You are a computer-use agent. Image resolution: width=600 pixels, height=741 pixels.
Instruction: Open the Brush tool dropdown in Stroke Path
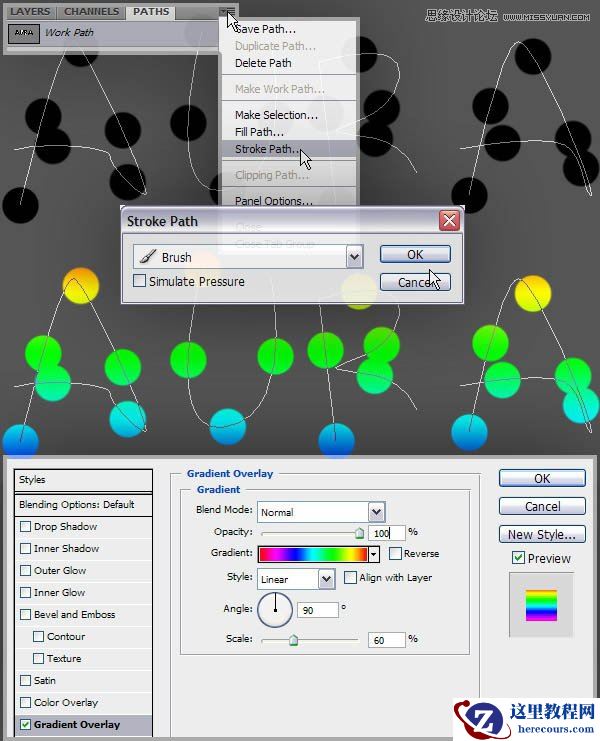pyautogui.click(x=354, y=257)
